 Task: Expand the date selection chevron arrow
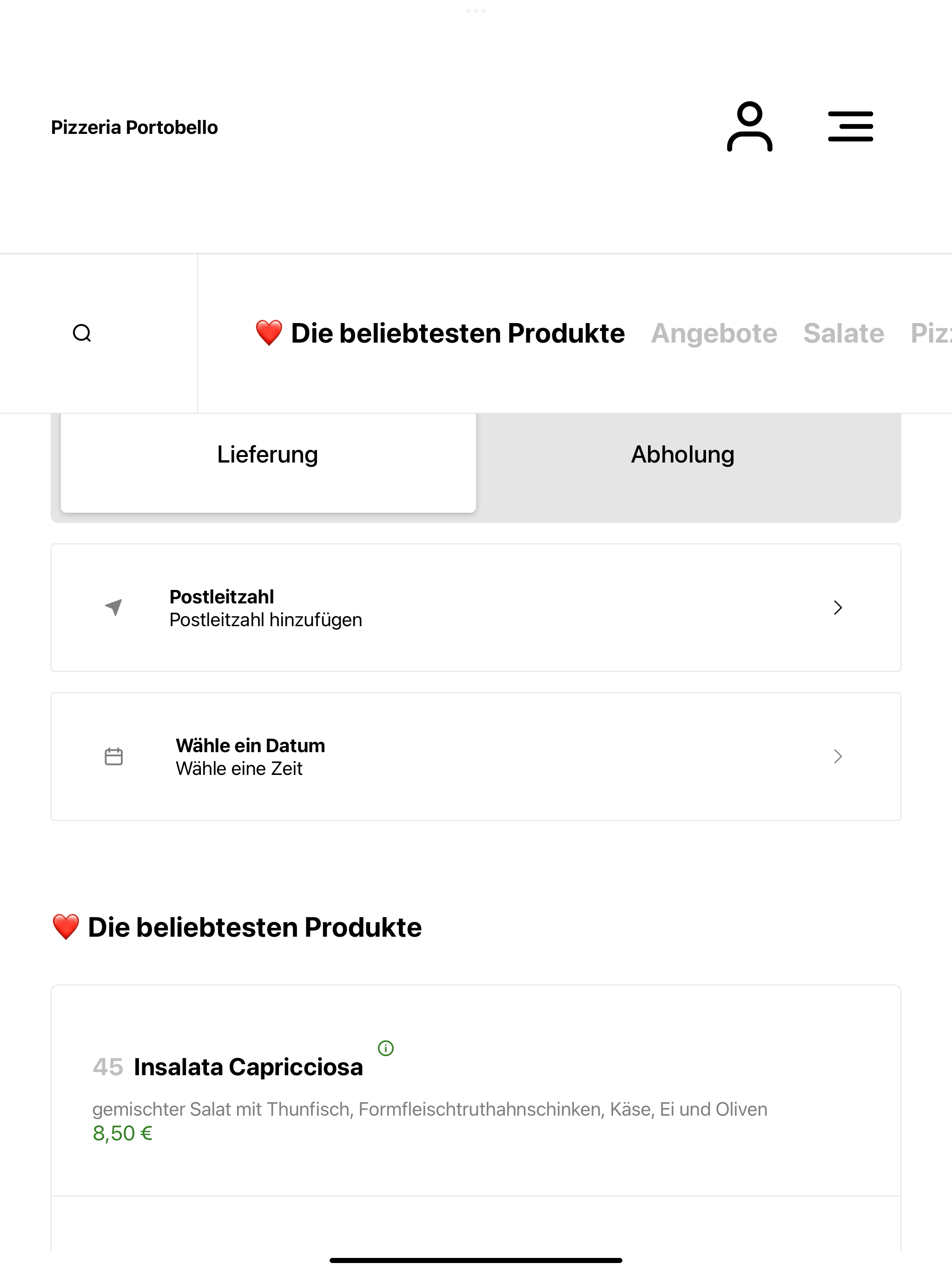point(838,756)
